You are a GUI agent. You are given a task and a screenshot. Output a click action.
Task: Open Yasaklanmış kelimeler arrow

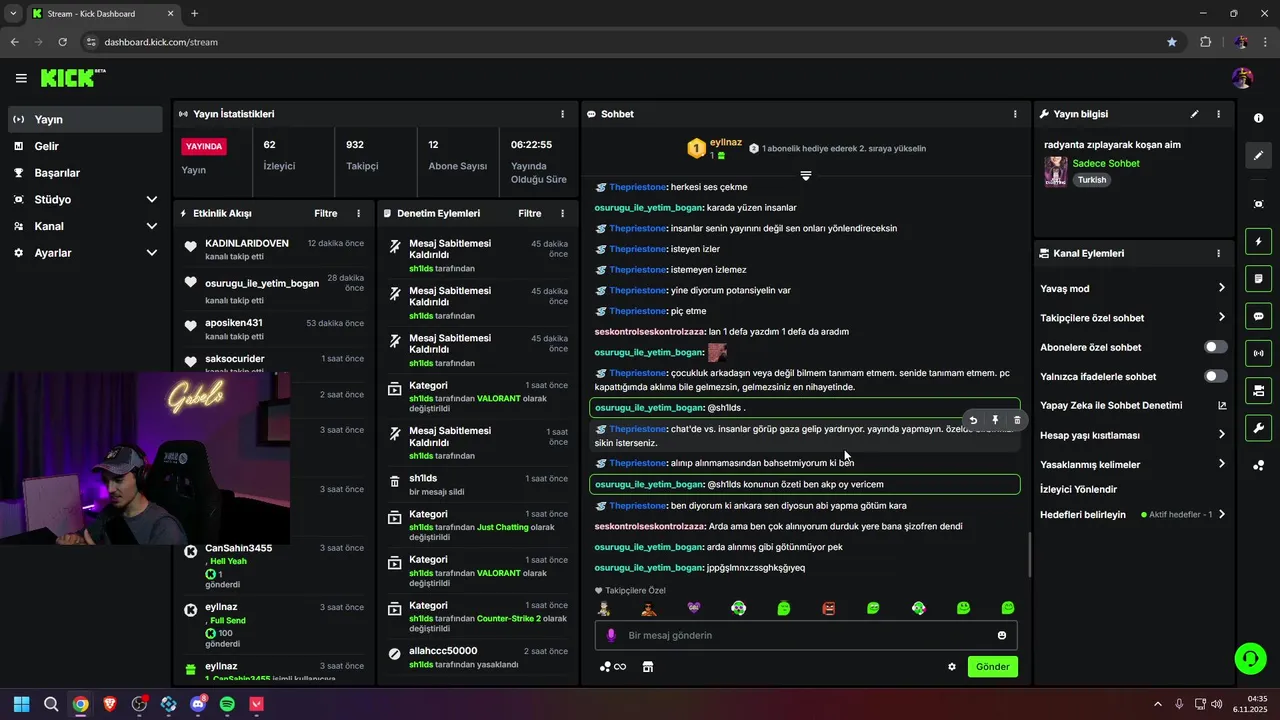coord(1221,464)
